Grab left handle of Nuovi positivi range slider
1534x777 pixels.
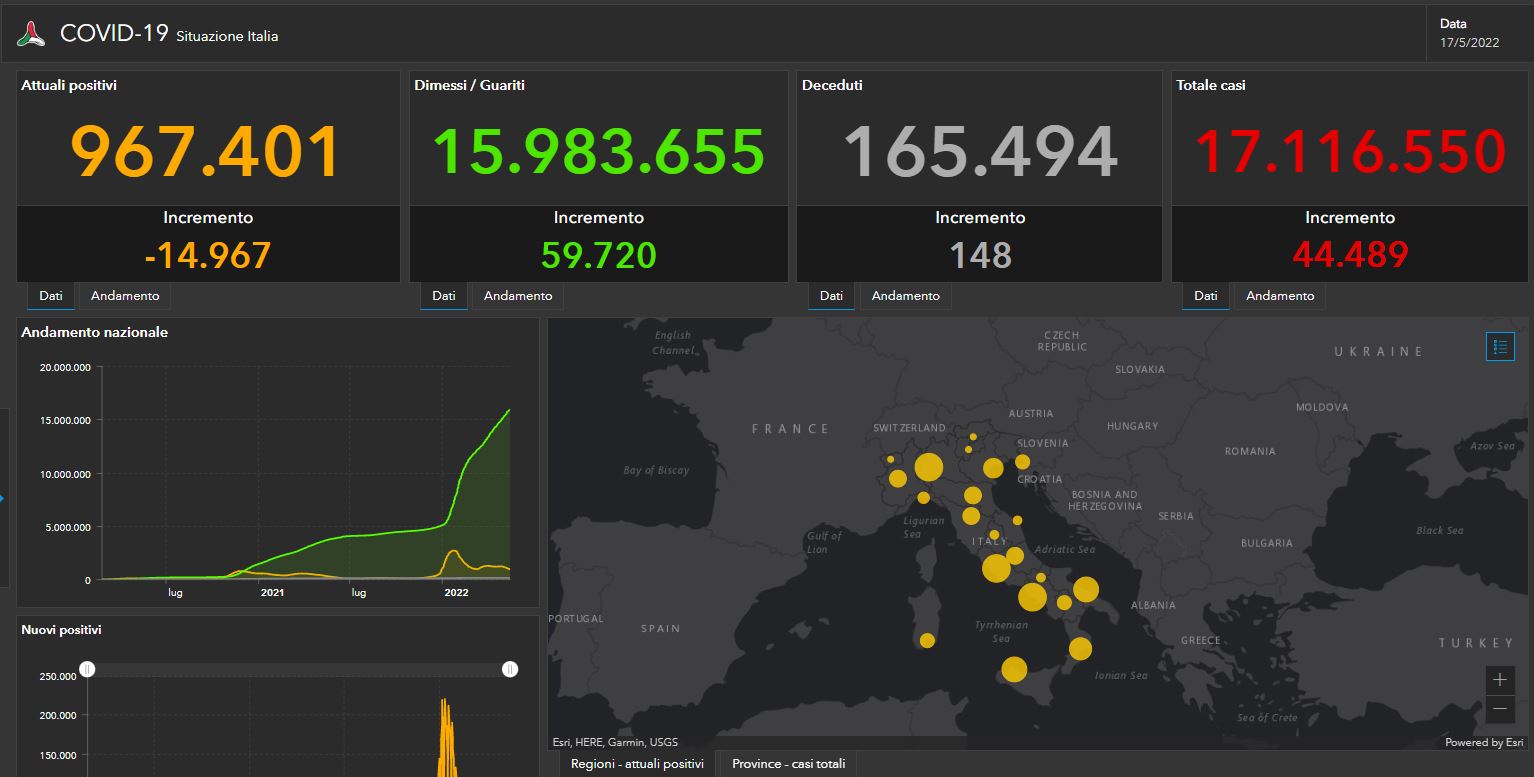87,669
